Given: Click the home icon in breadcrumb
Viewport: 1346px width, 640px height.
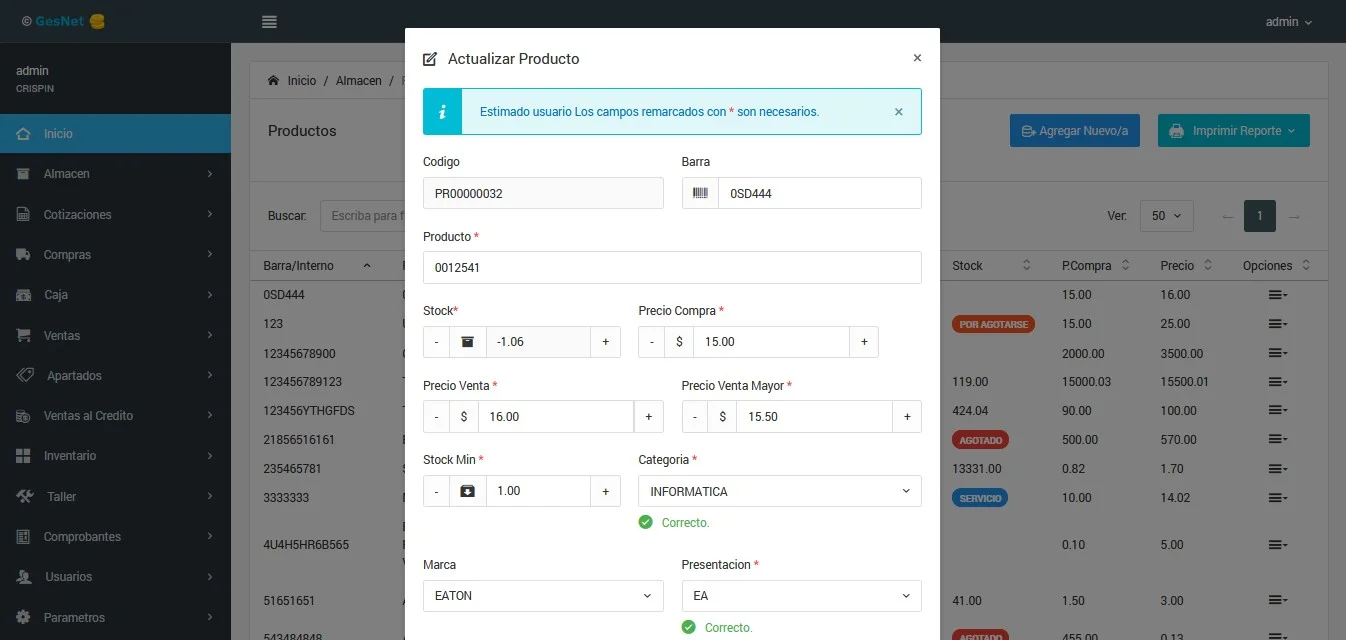Looking at the screenshot, I should [273, 81].
